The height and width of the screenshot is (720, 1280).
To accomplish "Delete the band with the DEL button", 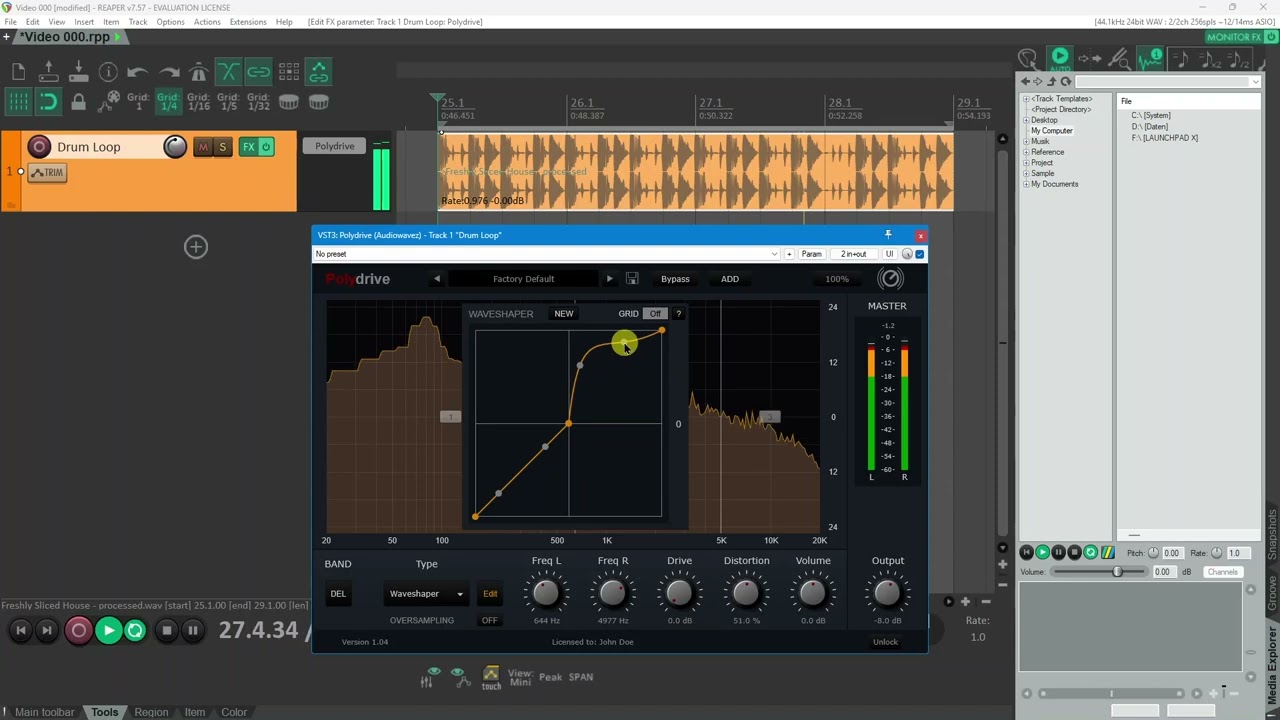I will click(338, 594).
